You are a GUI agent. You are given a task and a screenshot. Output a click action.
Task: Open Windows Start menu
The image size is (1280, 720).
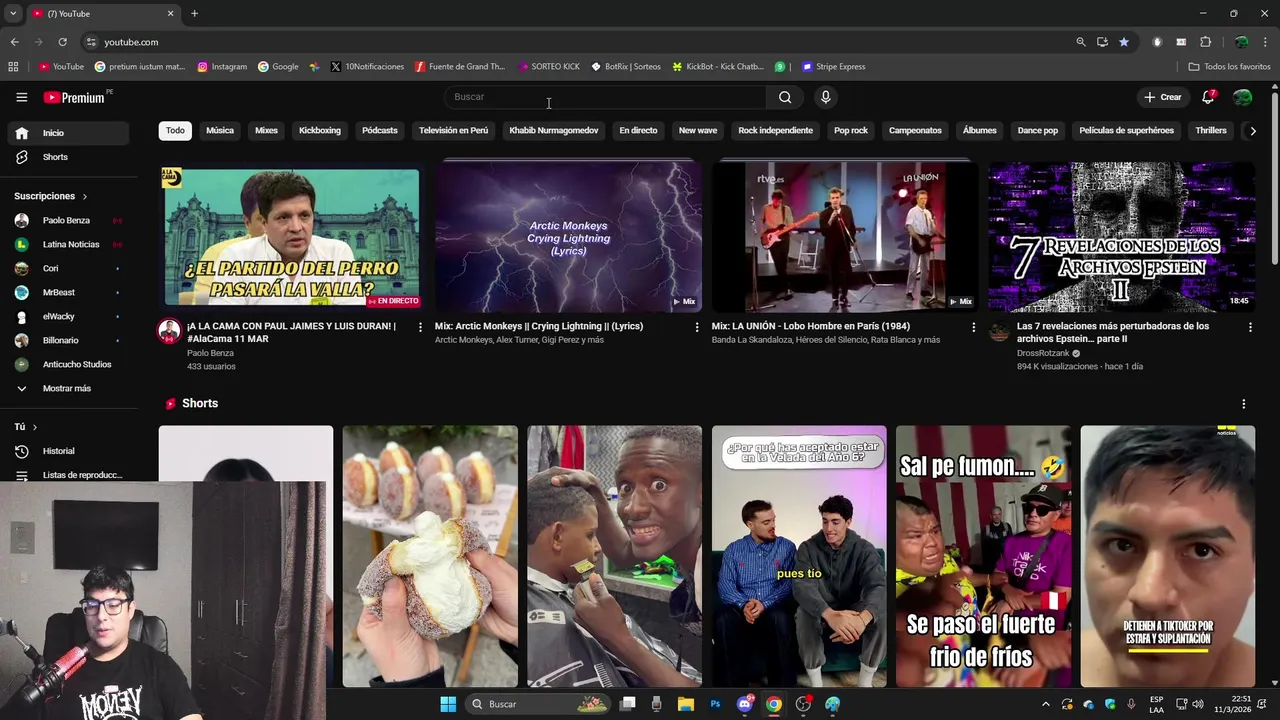(x=448, y=704)
